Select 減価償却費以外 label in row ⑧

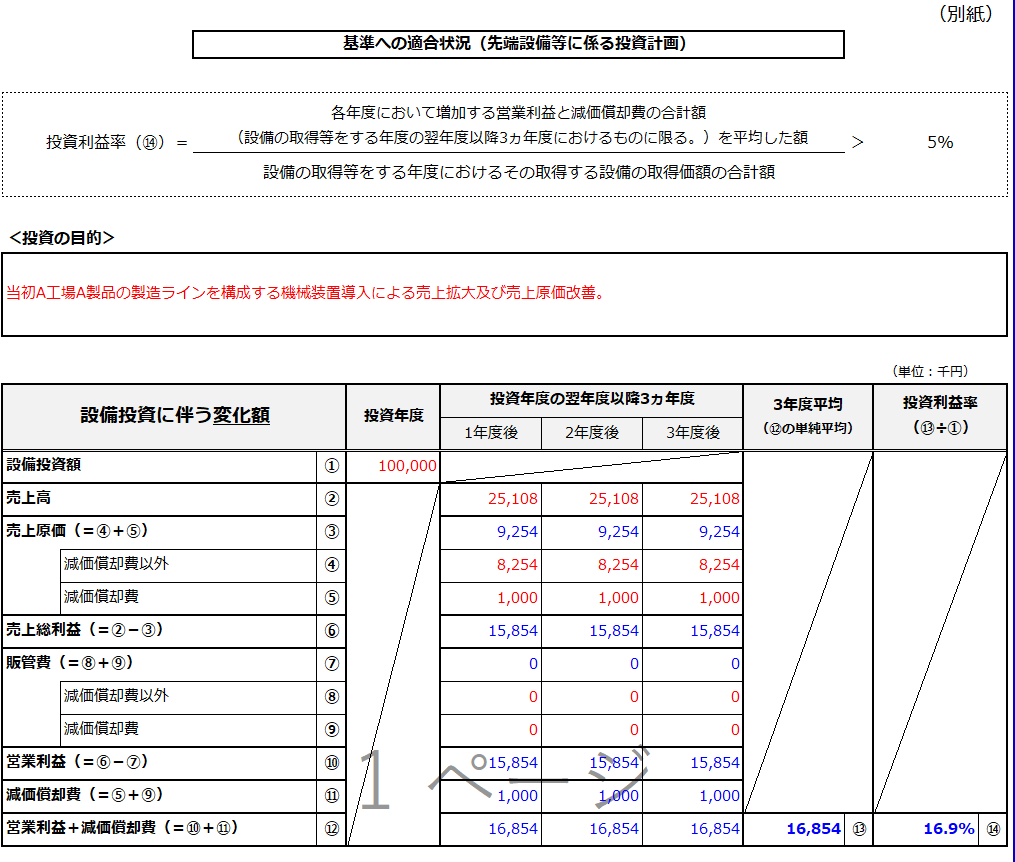(188, 697)
